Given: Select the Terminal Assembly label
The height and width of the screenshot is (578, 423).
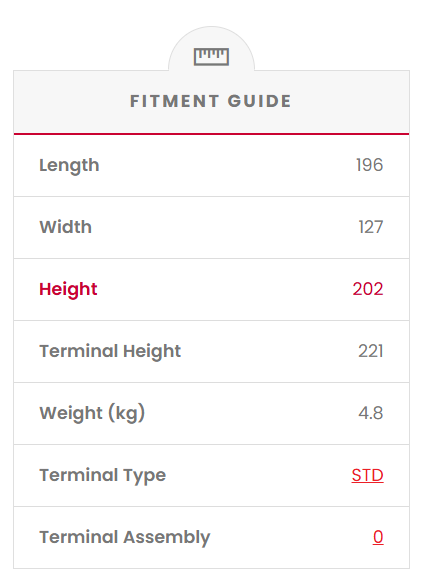Looking at the screenshot, I should 125,537.
